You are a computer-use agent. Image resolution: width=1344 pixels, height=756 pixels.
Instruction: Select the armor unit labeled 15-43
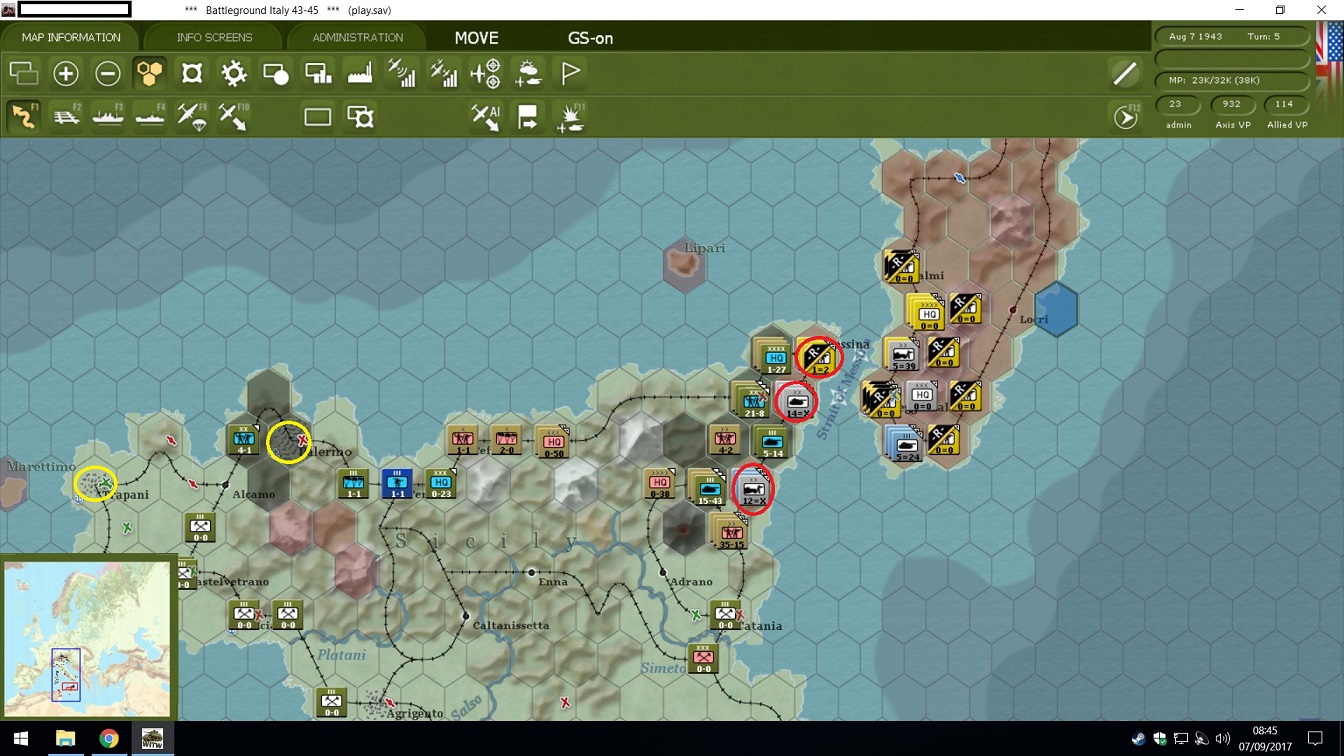point(709,489)
